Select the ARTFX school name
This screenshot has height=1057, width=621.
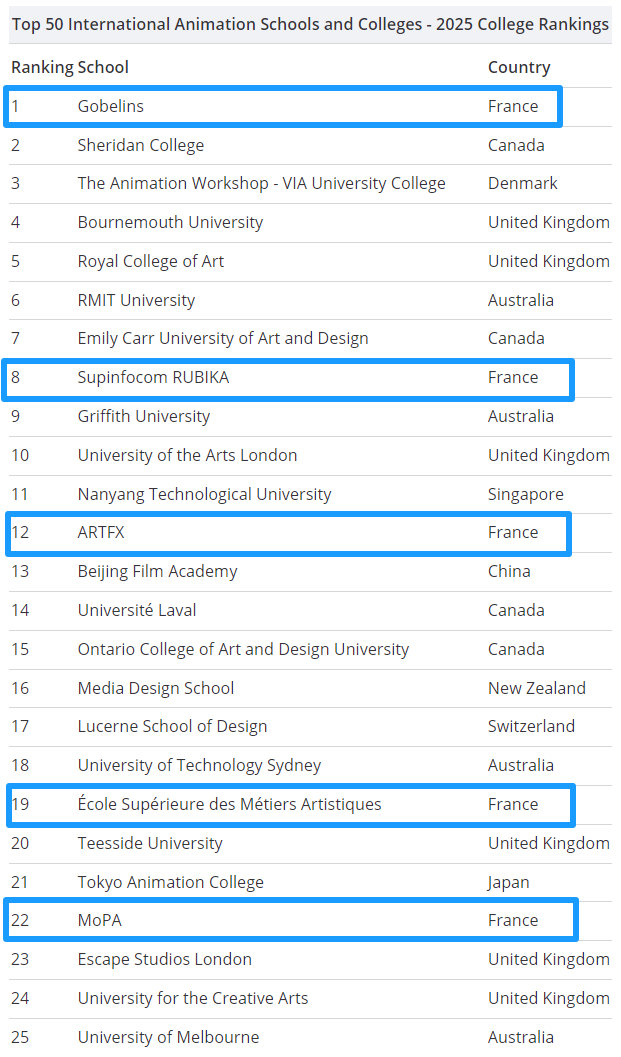point(101,532)
